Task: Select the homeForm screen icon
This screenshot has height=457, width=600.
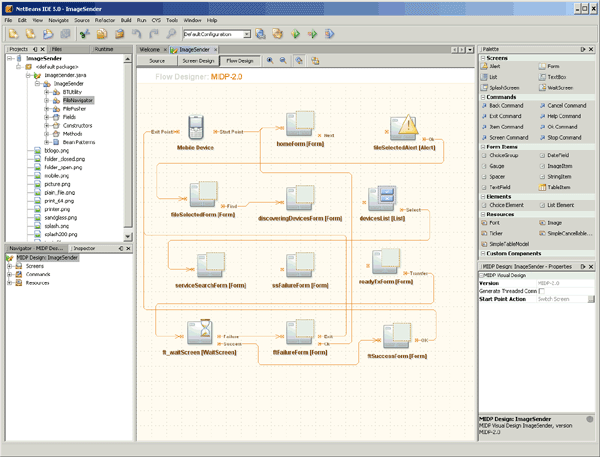Action: click(300, 124)
